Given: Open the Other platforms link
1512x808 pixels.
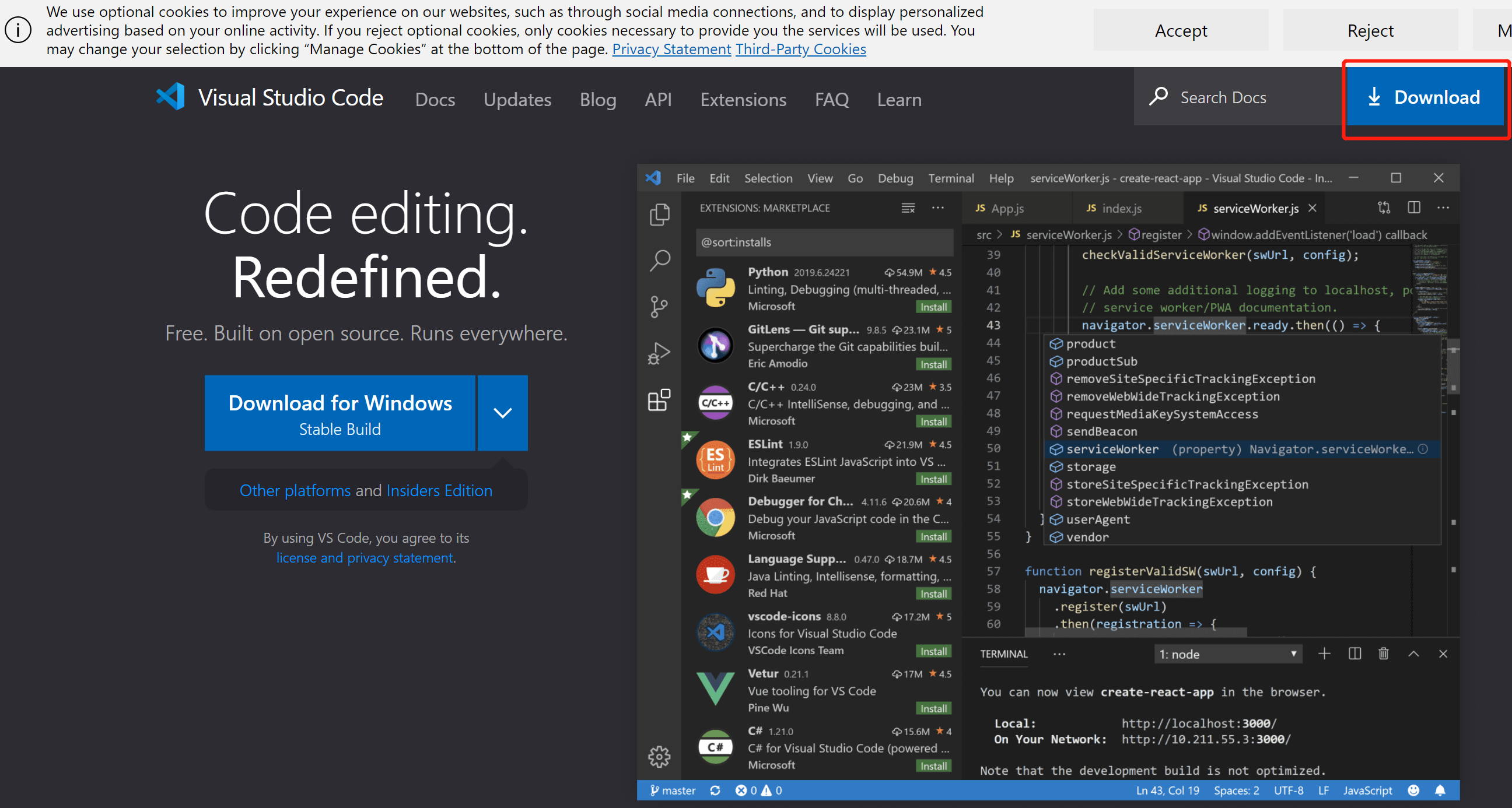Looking at the screenshot, I should tap(295, 490).
